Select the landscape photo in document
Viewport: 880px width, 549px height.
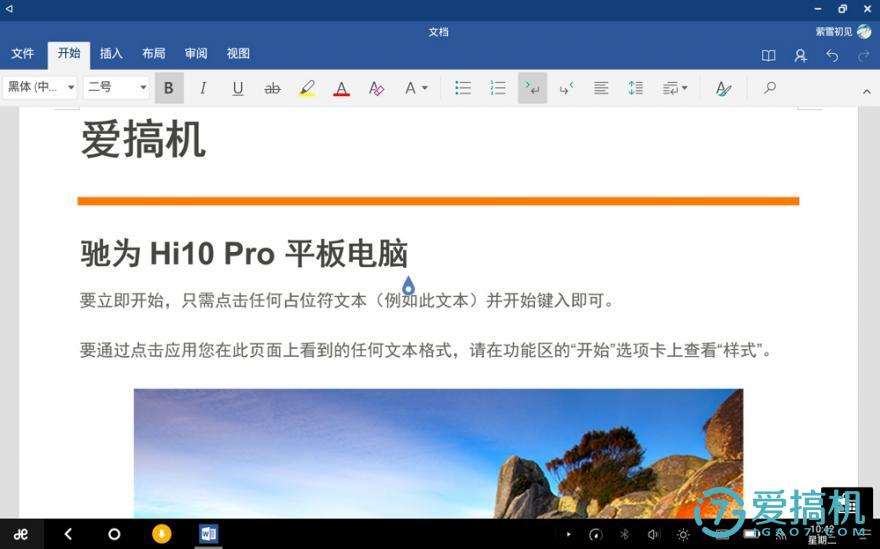tap(438, 453)
